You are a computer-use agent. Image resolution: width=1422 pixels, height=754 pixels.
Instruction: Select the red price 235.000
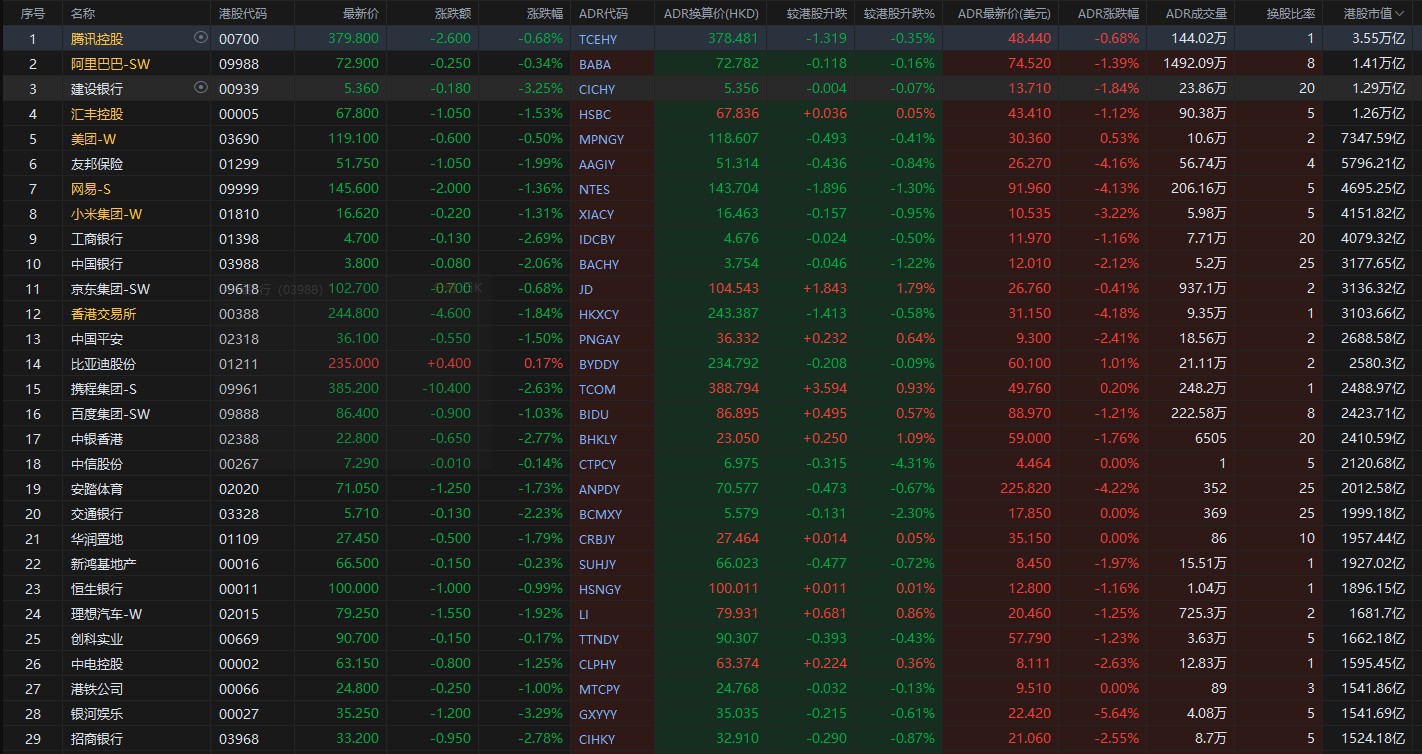point(354,363)
